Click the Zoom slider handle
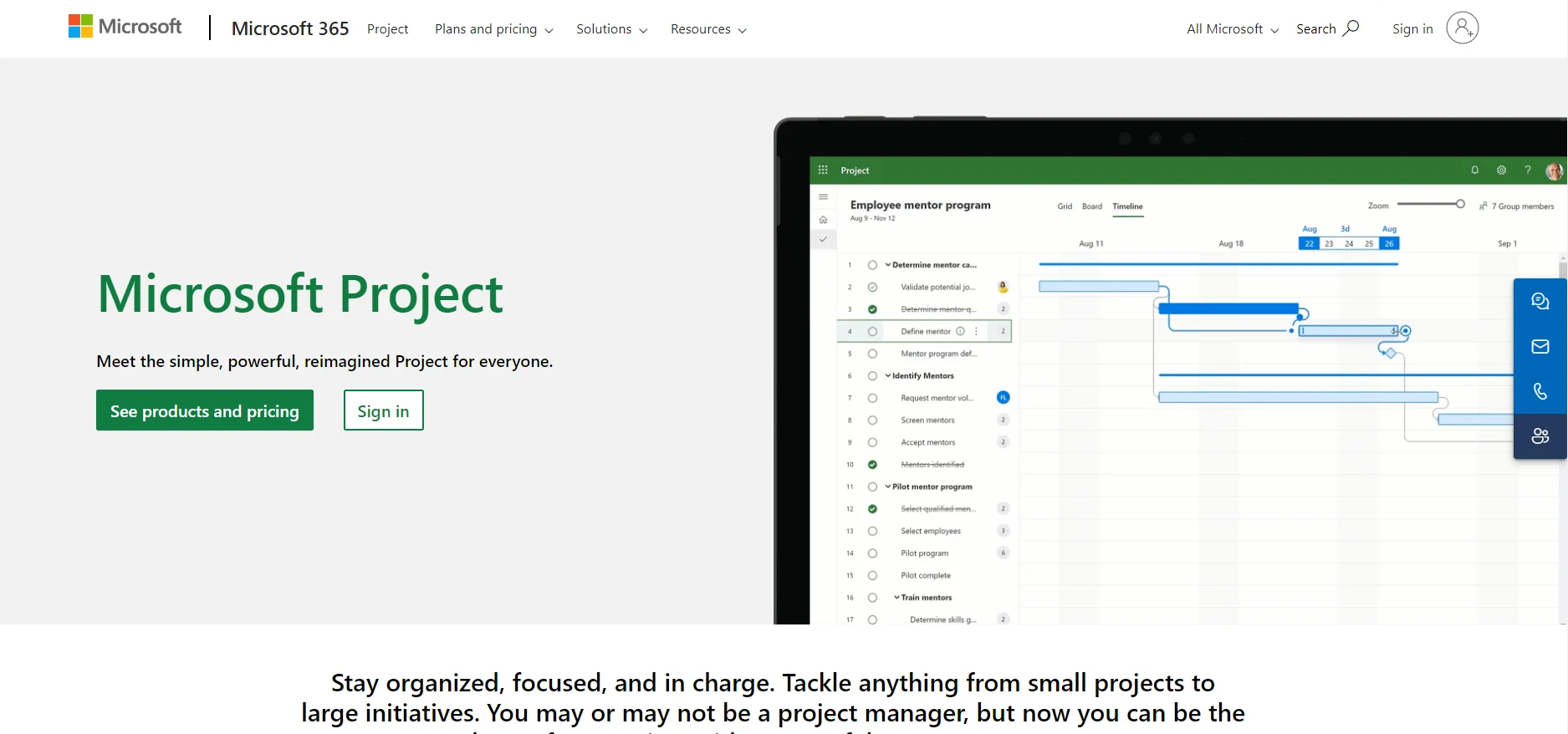 1460,204
